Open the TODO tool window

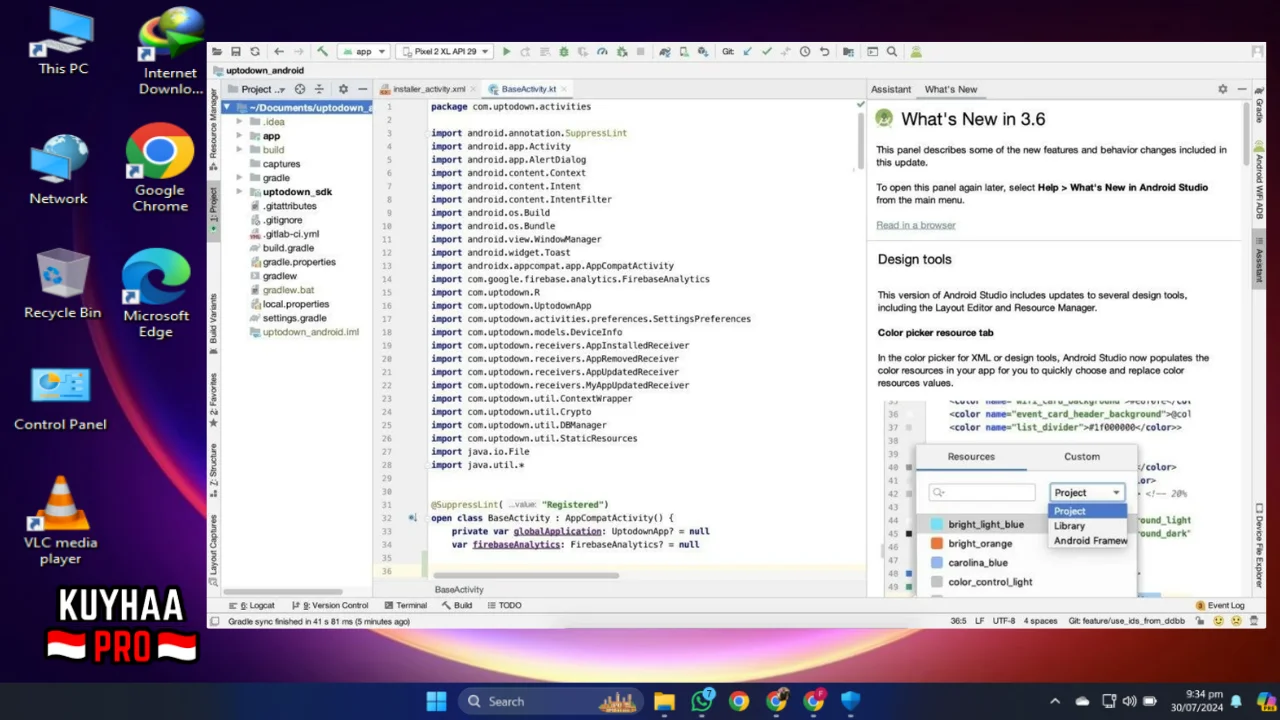pyautogui.click(x=504, y=605)
